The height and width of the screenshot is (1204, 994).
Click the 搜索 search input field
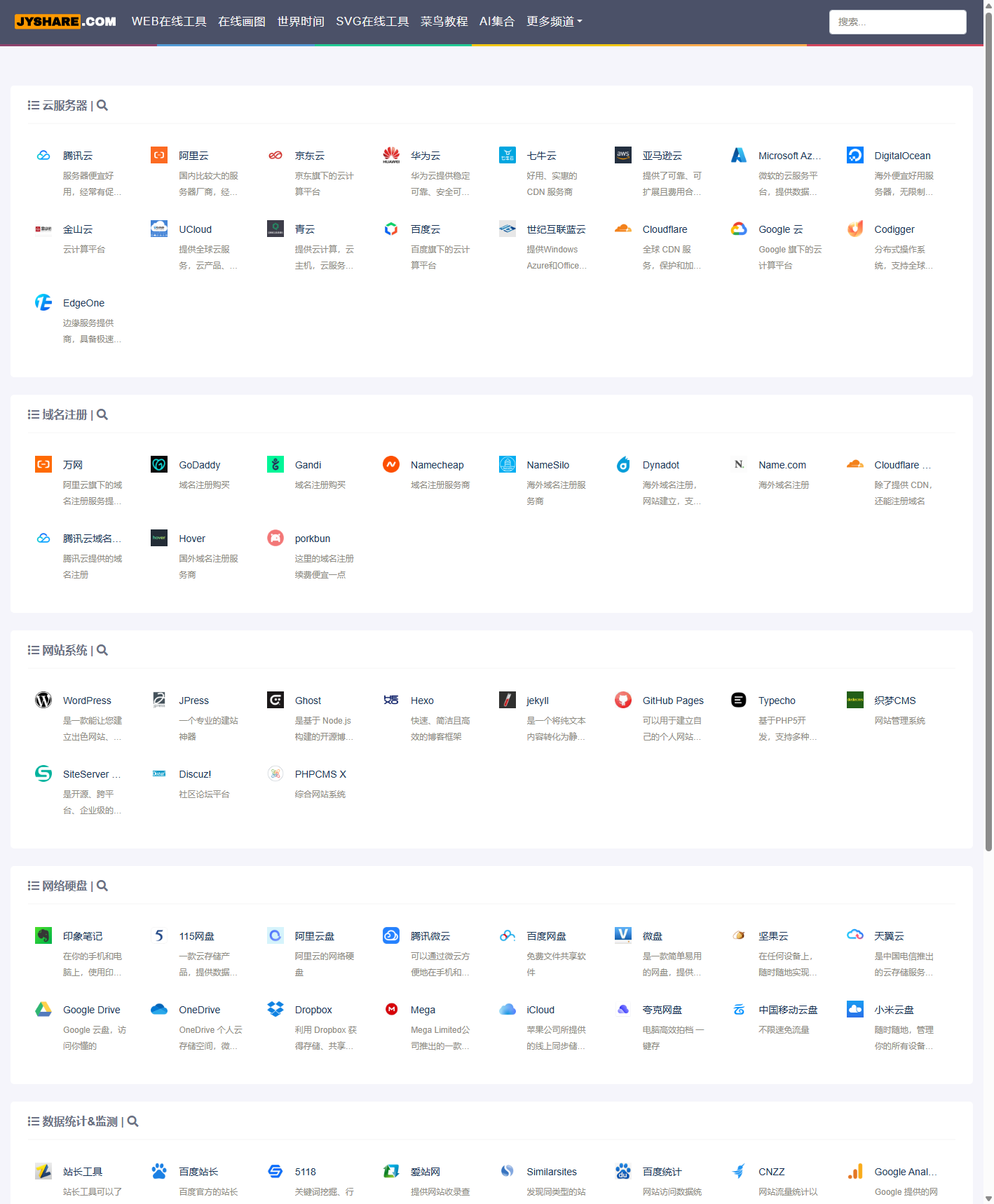(897, 22)
